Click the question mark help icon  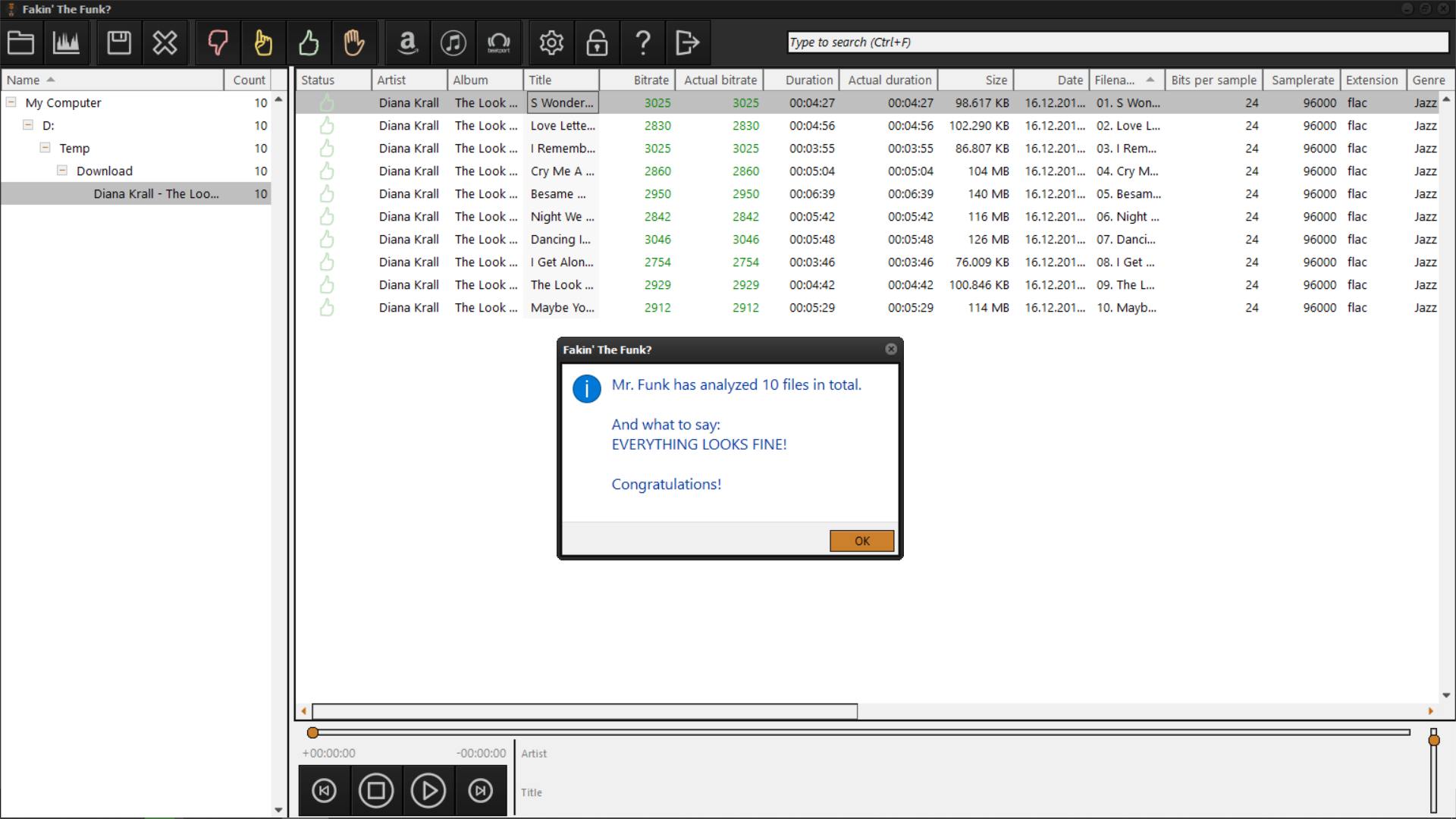pyautogui.click(x=642, y=42)
